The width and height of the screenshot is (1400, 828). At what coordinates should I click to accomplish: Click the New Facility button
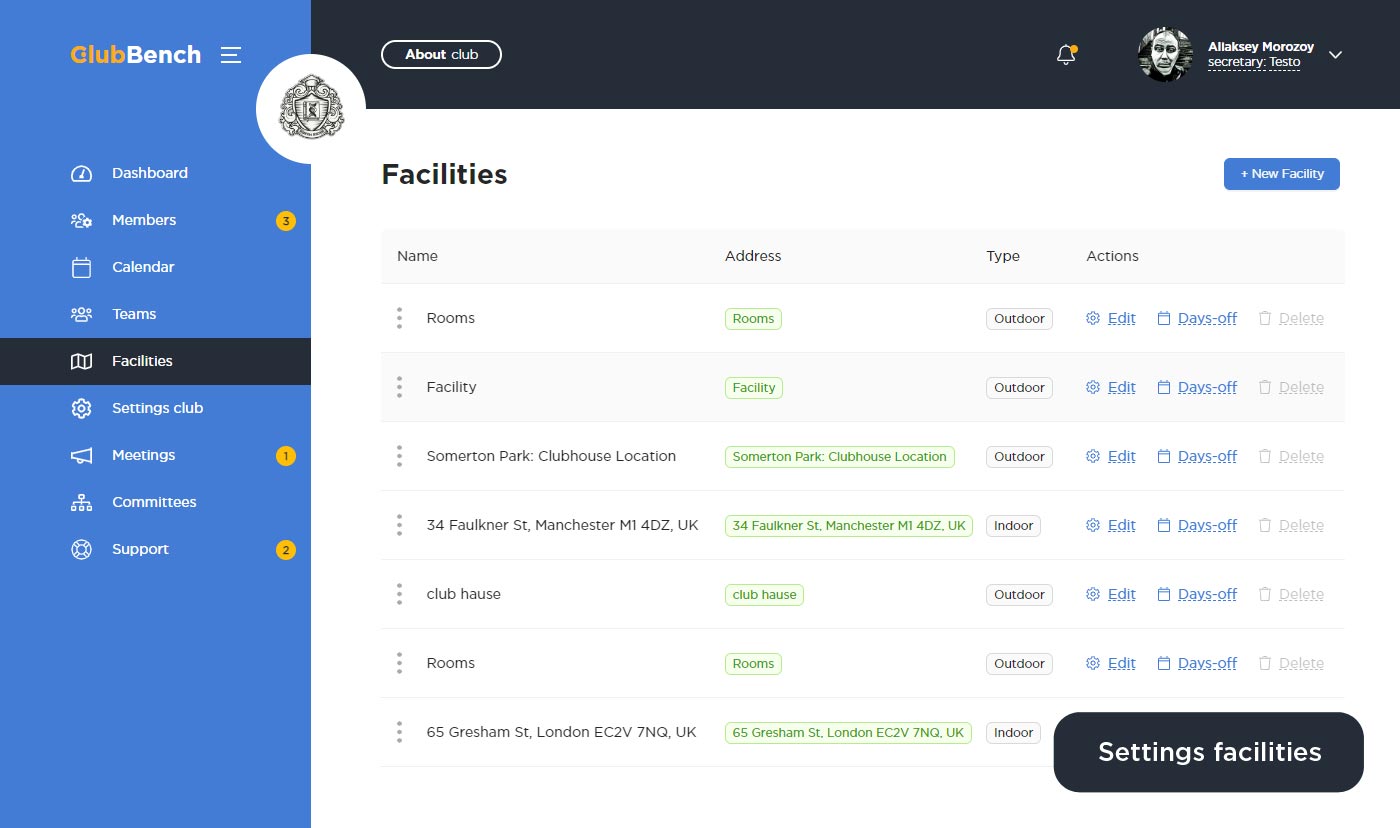[x=1281, y=174]
